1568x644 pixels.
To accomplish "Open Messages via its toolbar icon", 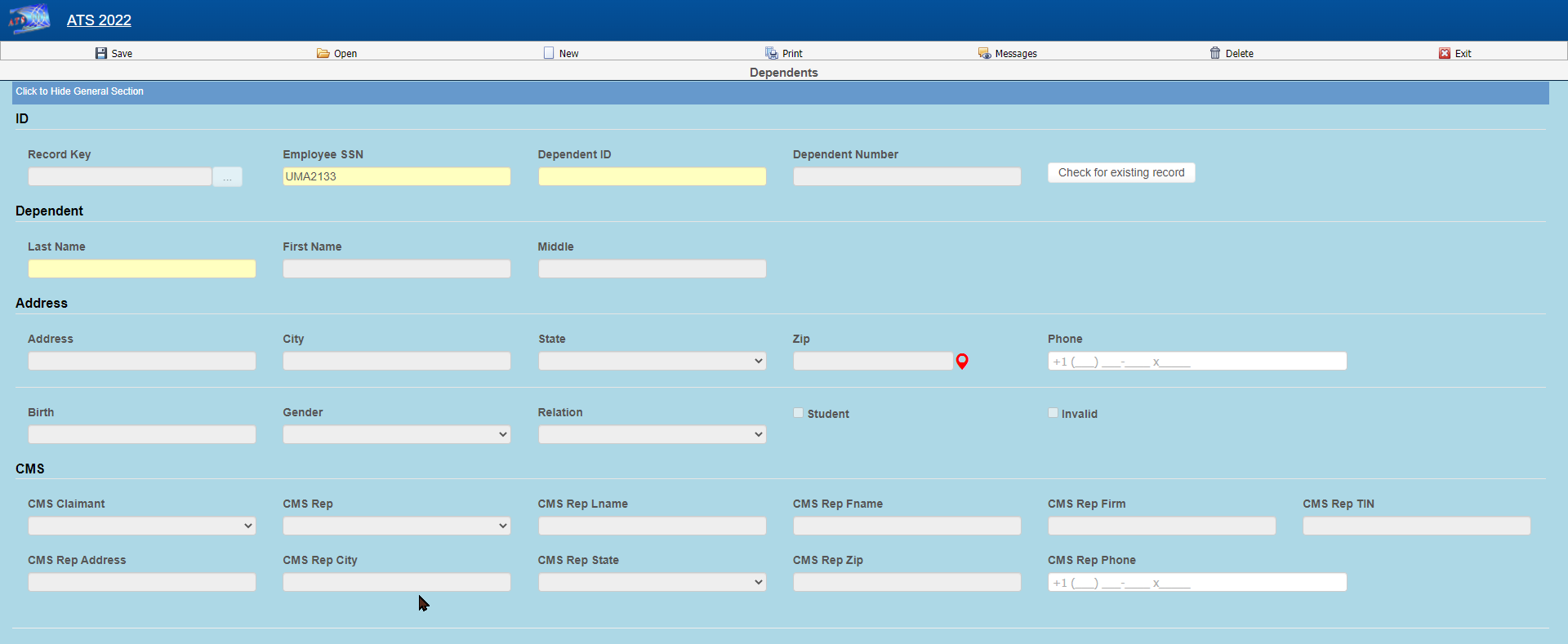I will [984, 53].
